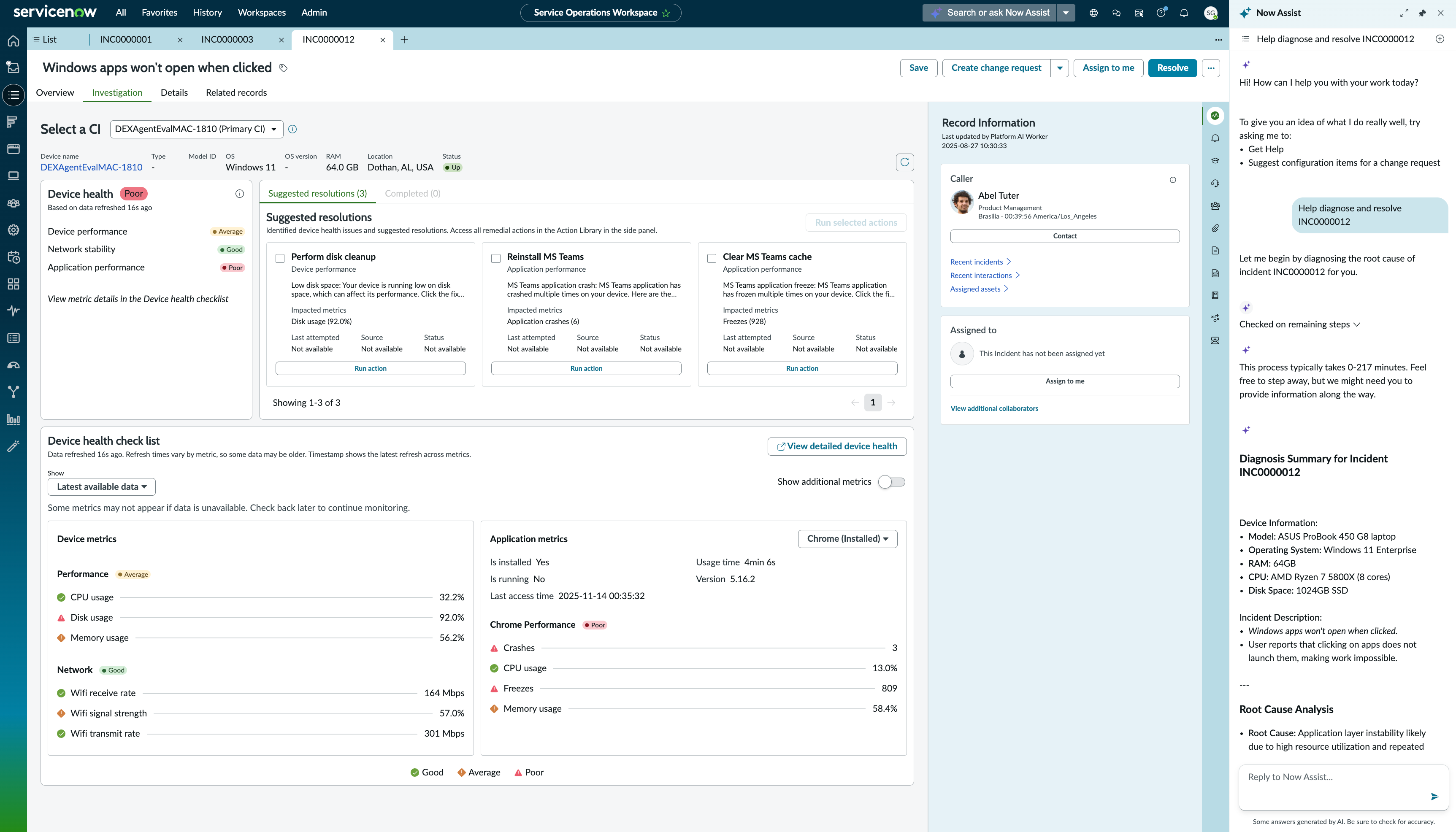Viewport: 1456px width, 832px height.
Task: Close the INC0000003 tab
Action: point(281,40)
